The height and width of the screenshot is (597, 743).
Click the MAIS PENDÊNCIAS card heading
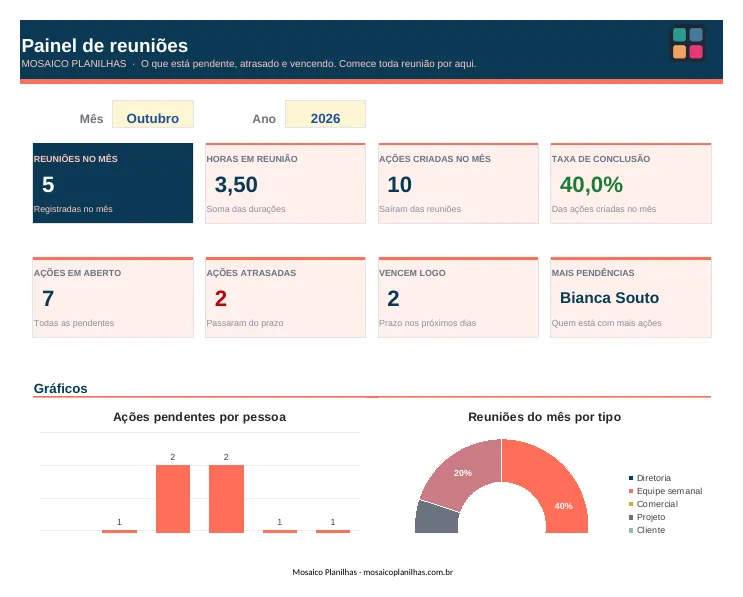(593, 273)
